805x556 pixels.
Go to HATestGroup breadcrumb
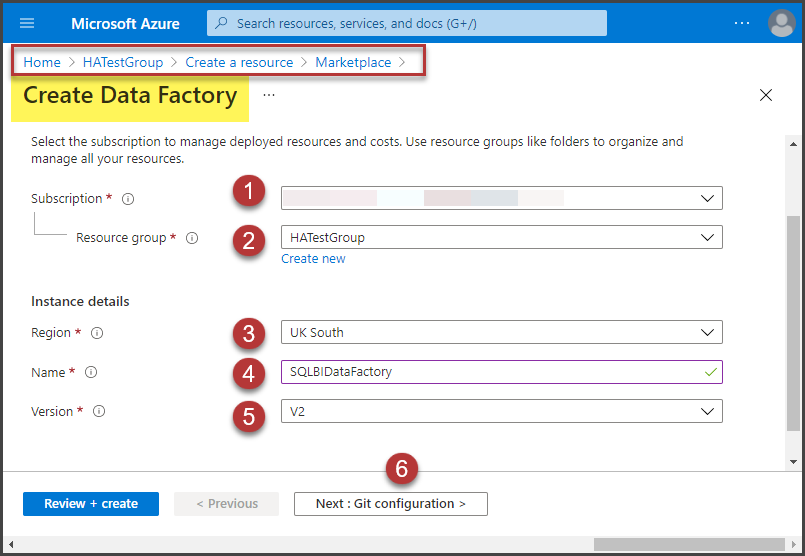(x=123, y=62)
